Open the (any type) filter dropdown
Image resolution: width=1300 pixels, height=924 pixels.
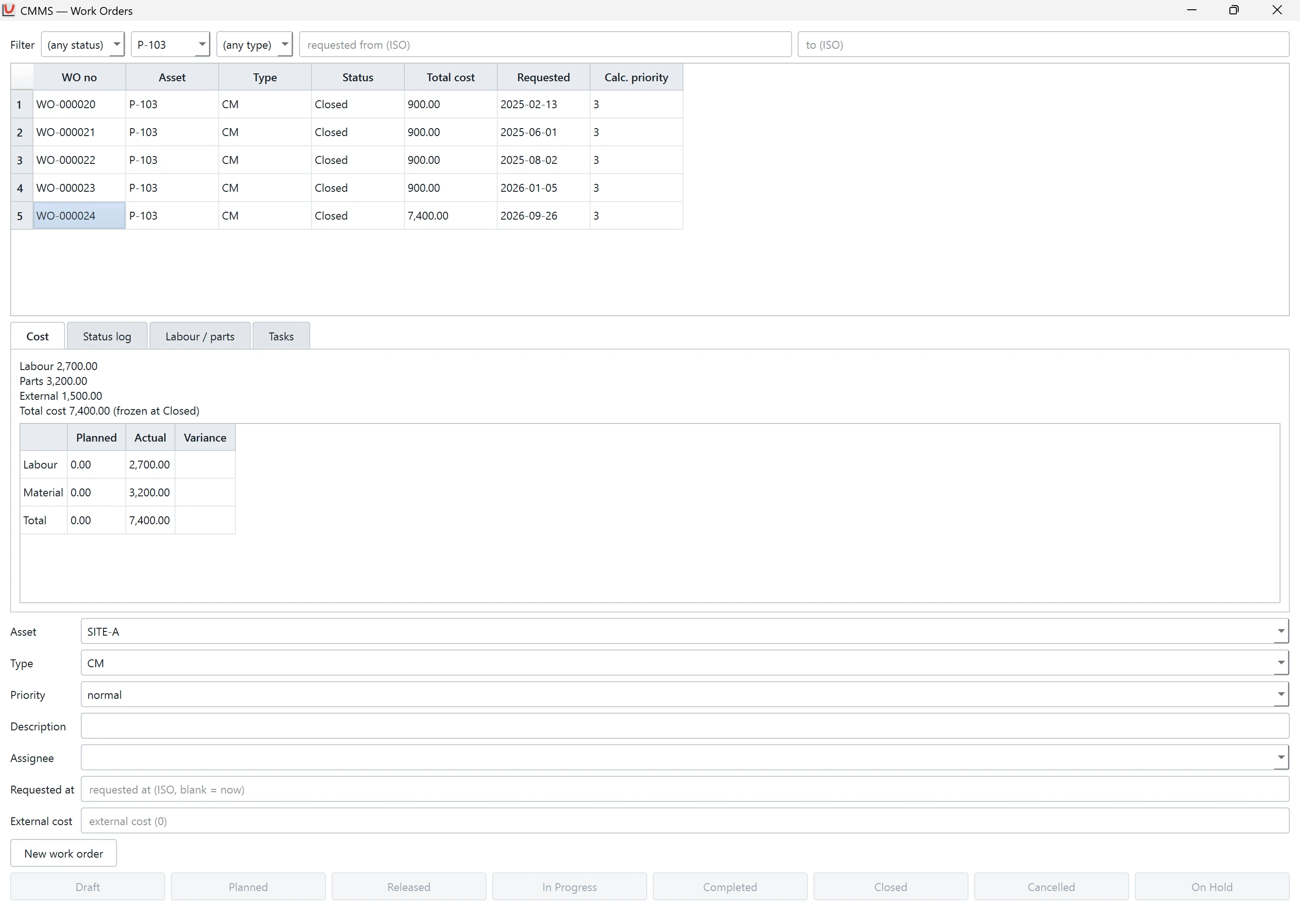pos(254,45)
